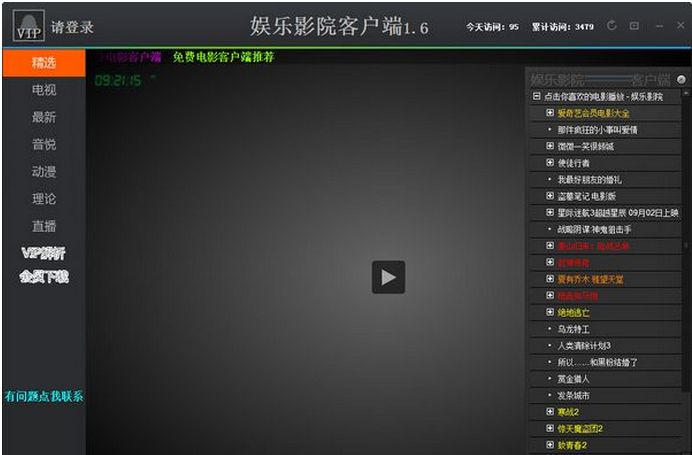Click the orange 夏有乔木 雅望天堂 entry

coord(590,279)
